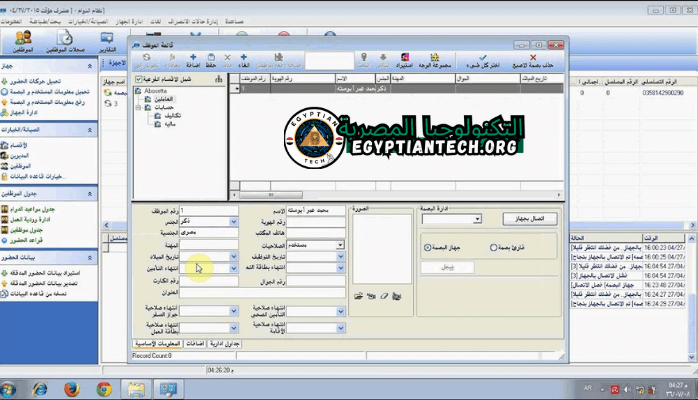Click the delete fingerprint red X icon
Image resolution: width=698 pixels, height=400 pixels.
[532, 57]
